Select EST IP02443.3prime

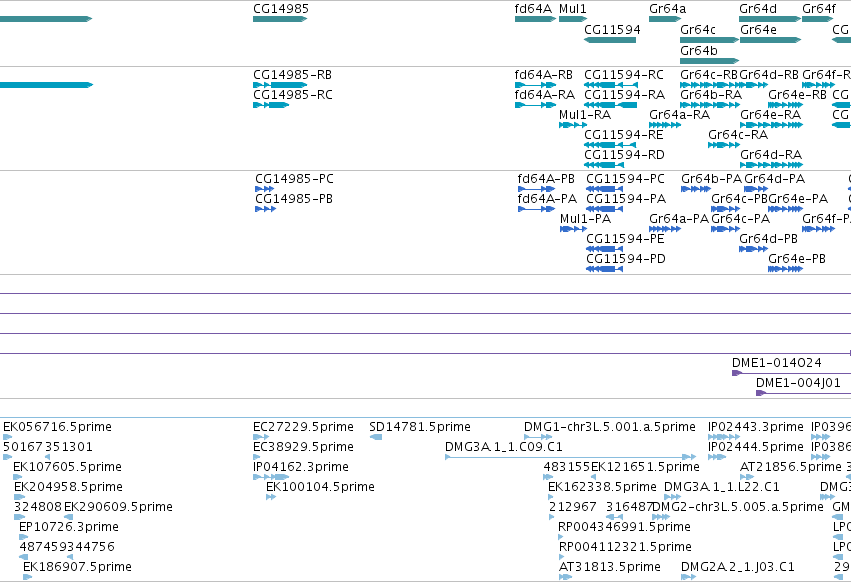[x=724, y=437]
